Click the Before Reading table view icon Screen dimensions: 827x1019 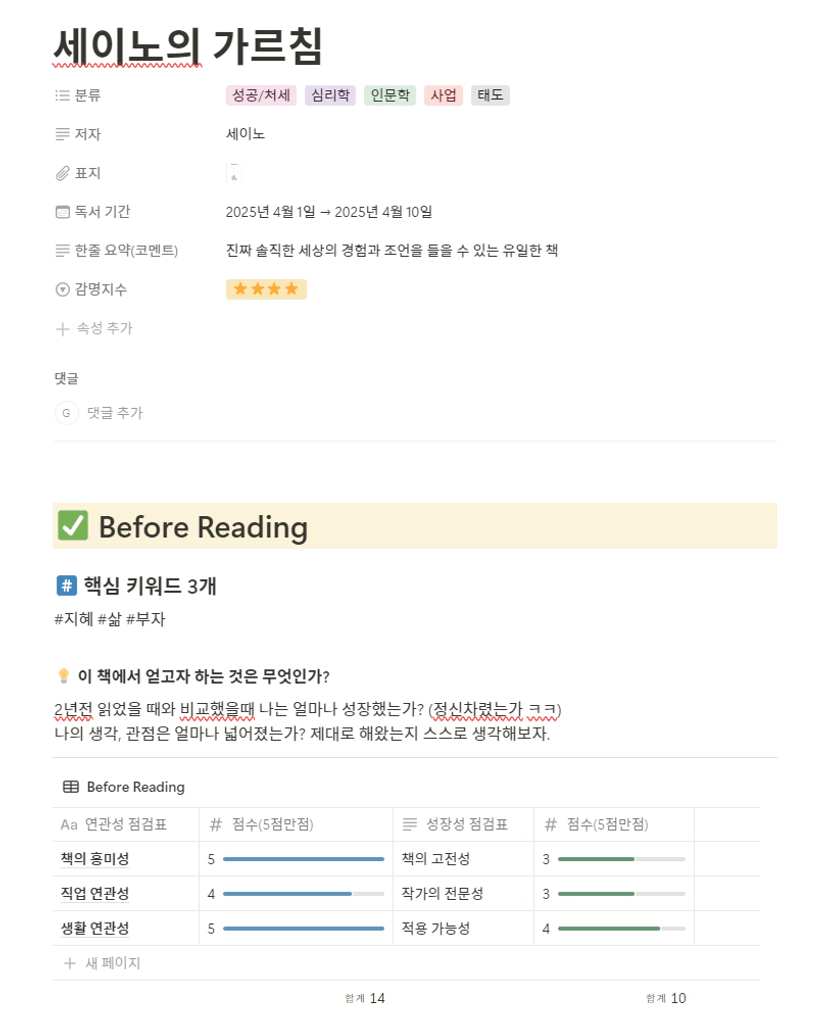pyautogui.click(x=71, y=787)
